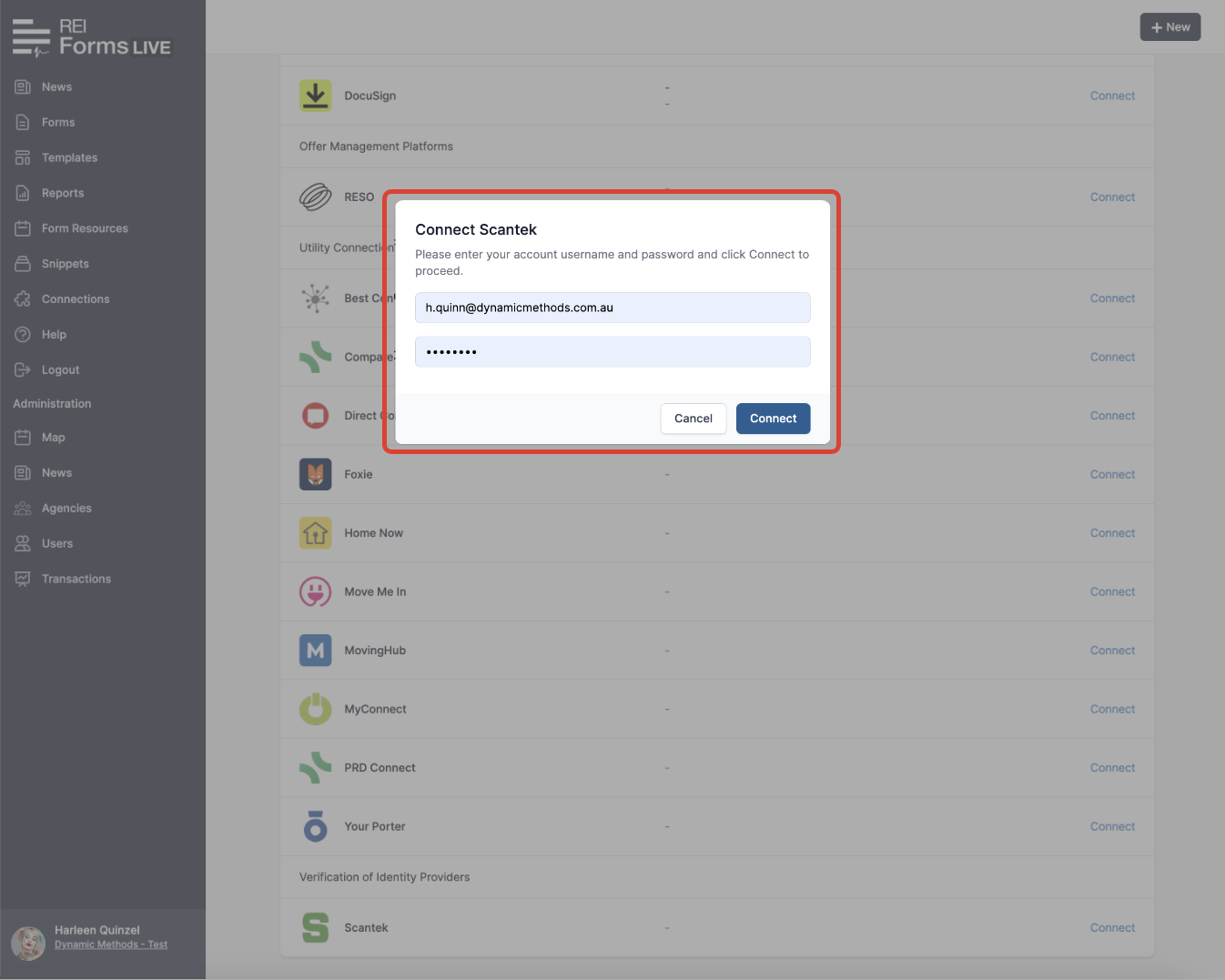1225x980 pixels.
Task: Connect the RESO platform
Action: click(x=1112, y=197)
